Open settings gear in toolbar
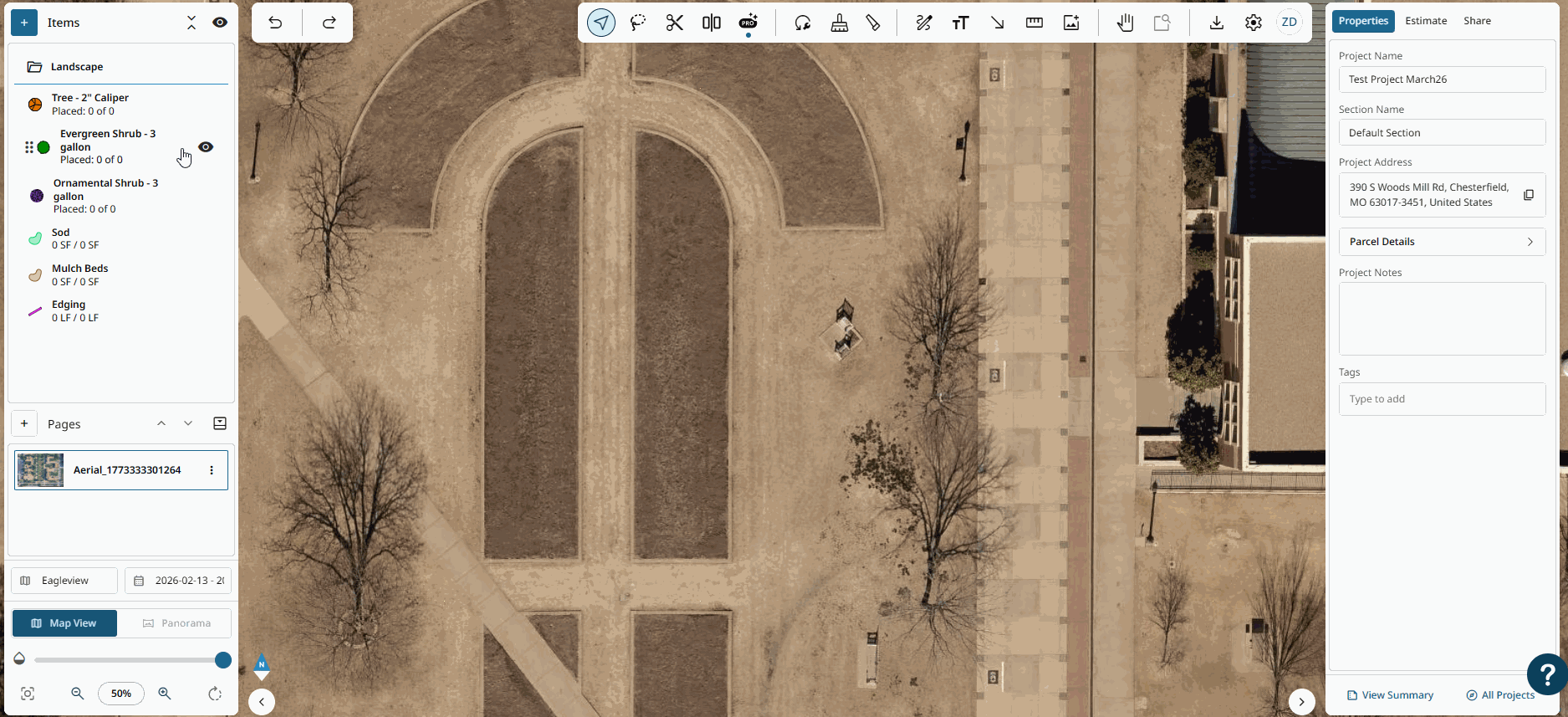This screenshot has width=1568, height=717. tap(1254, 23)
